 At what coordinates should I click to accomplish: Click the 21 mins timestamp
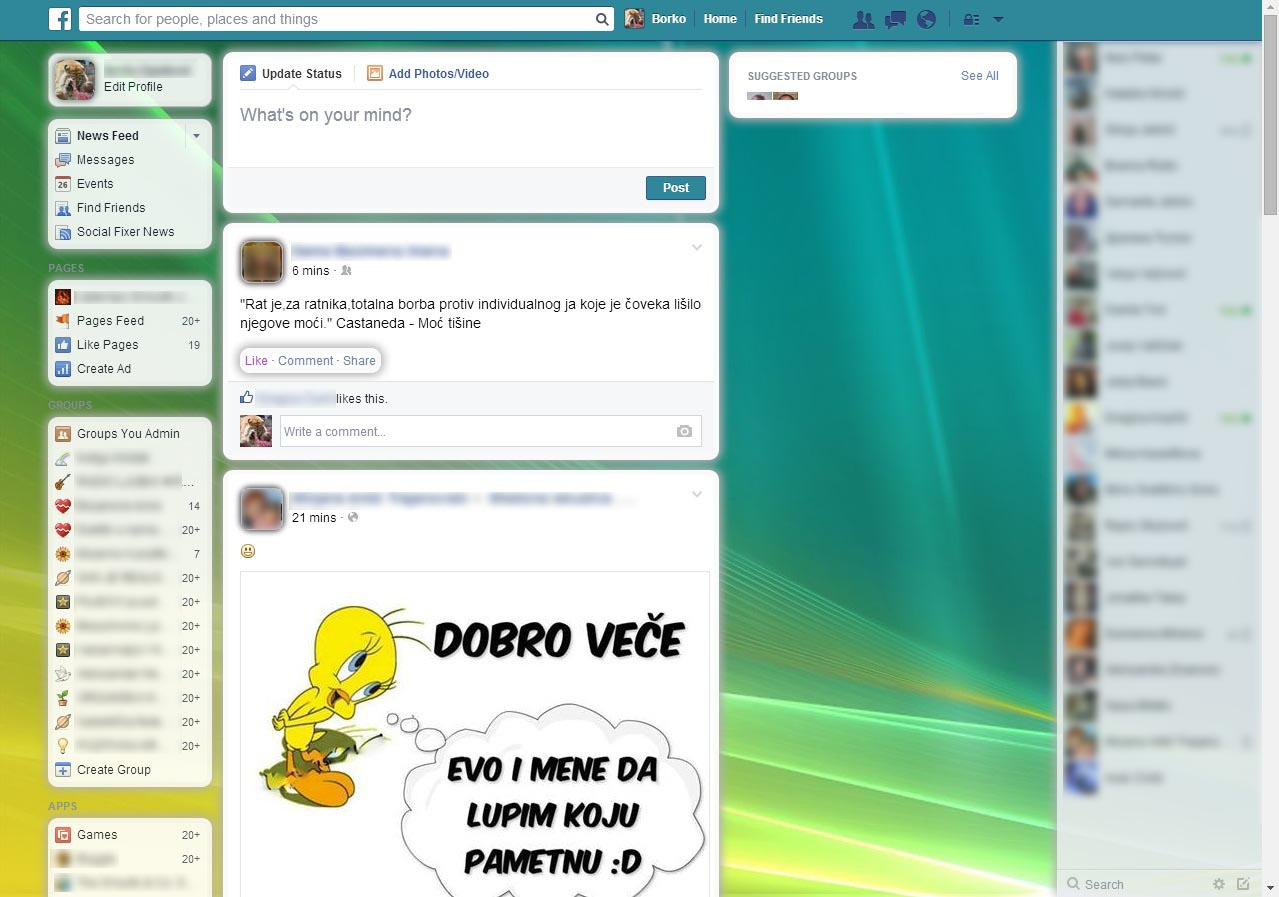pos(314,518)
